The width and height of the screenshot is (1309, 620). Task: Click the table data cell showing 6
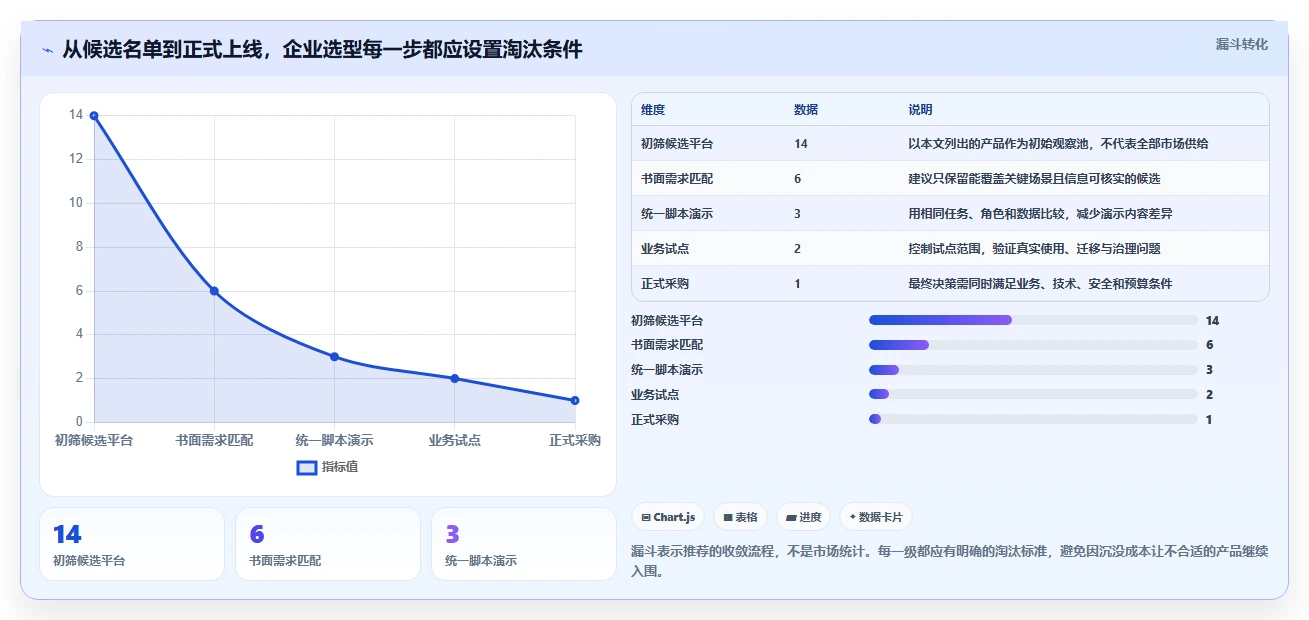pos(797,179)
